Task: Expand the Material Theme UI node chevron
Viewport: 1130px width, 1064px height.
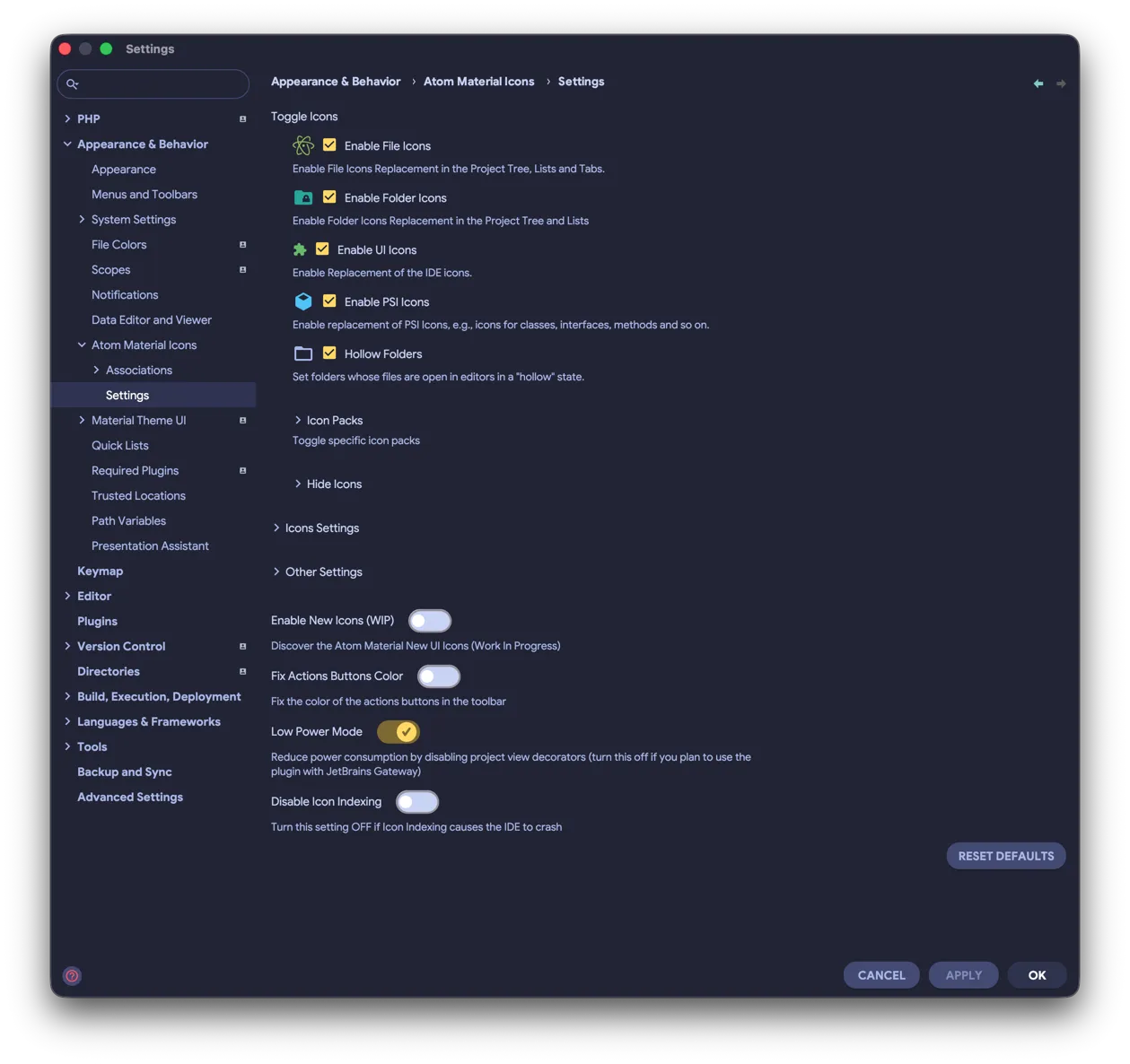Action: (x=82, y=420)
